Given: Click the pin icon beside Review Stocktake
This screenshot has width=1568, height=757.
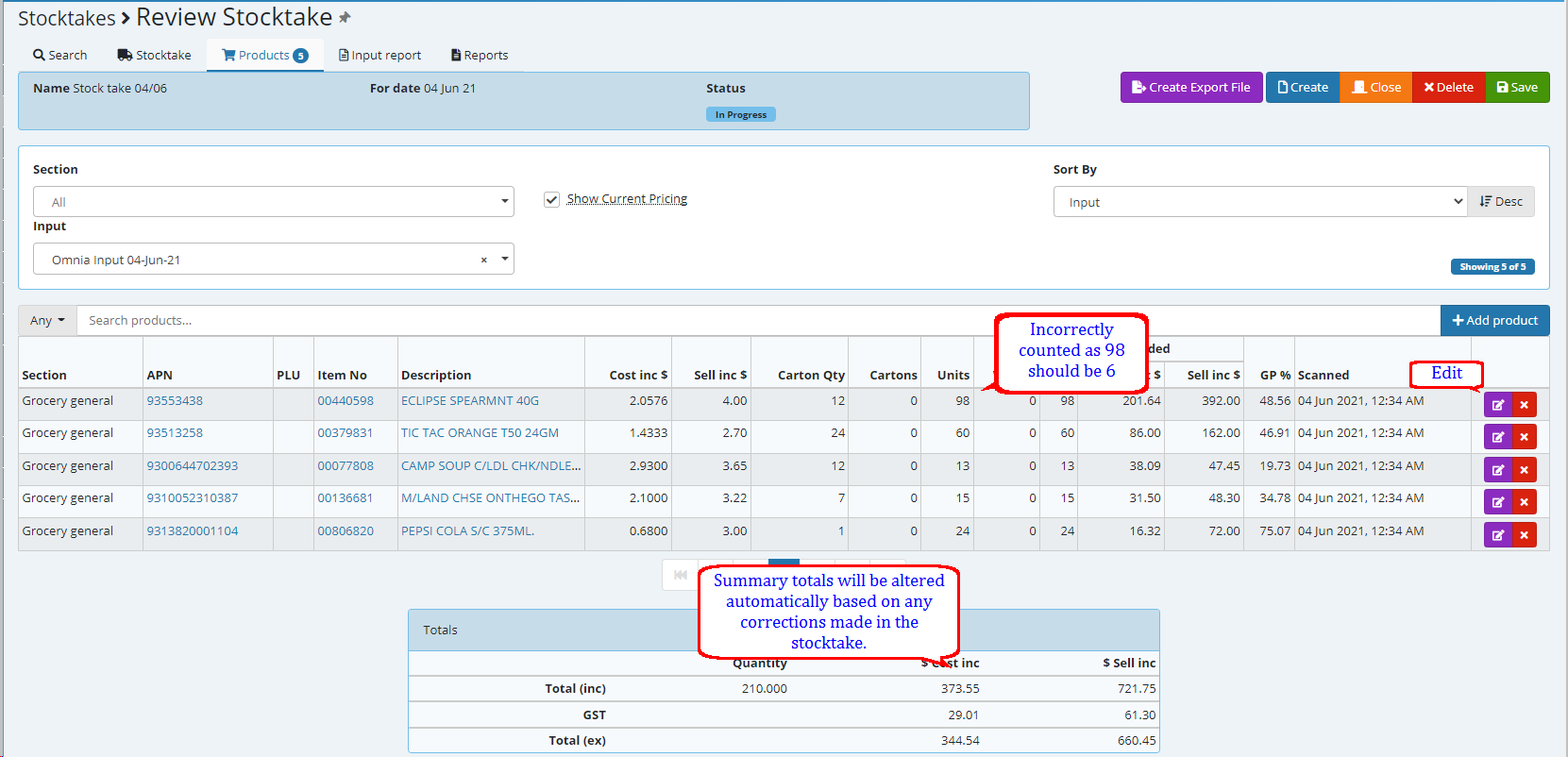Looking at the screenshot, I should click(345, 18).
